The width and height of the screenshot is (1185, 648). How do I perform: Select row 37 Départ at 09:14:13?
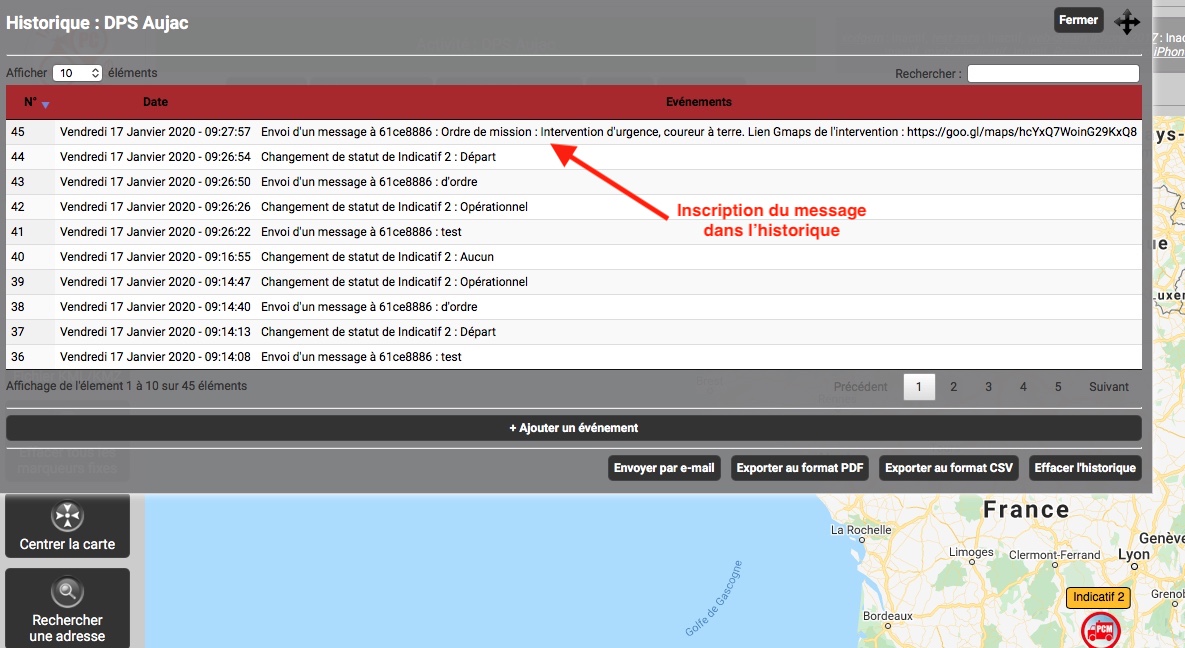tap(574, 331)
